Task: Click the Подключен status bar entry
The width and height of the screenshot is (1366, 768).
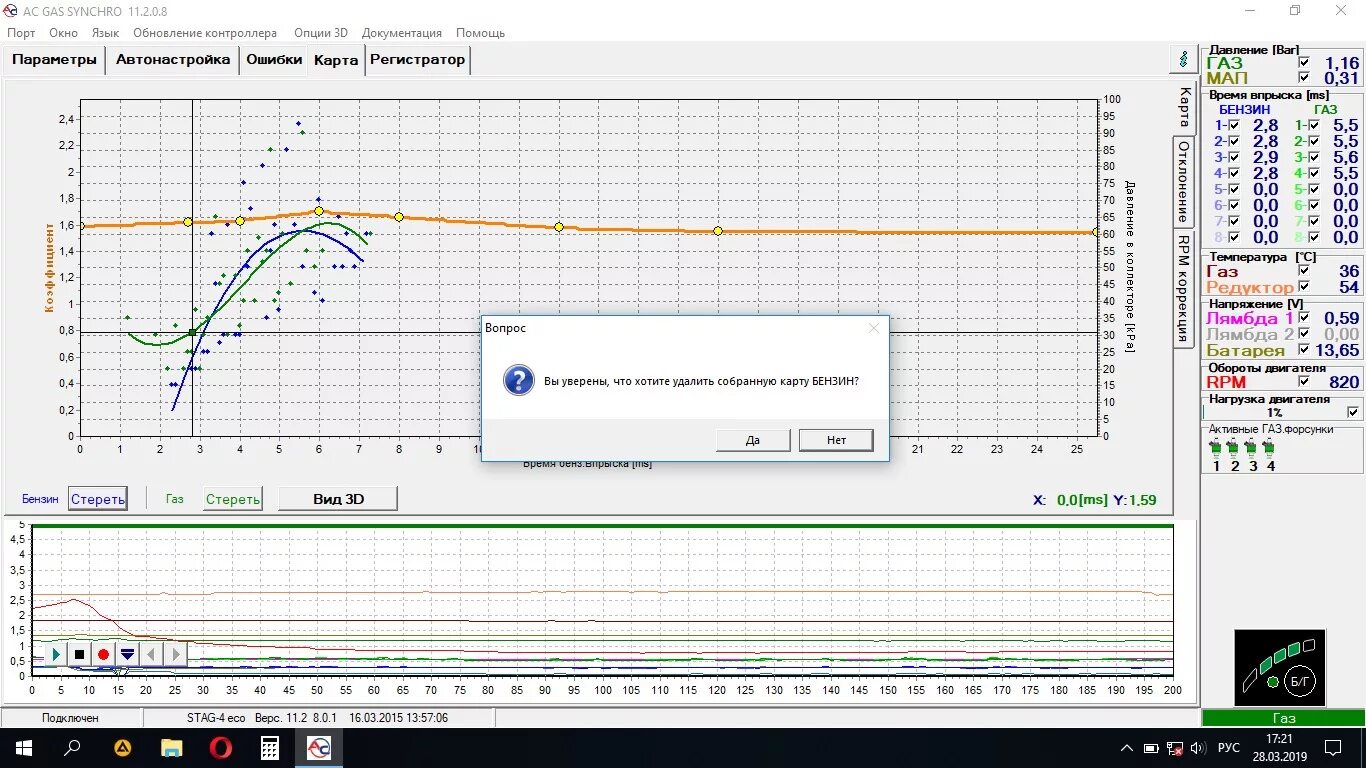Action: click(70, 718)
